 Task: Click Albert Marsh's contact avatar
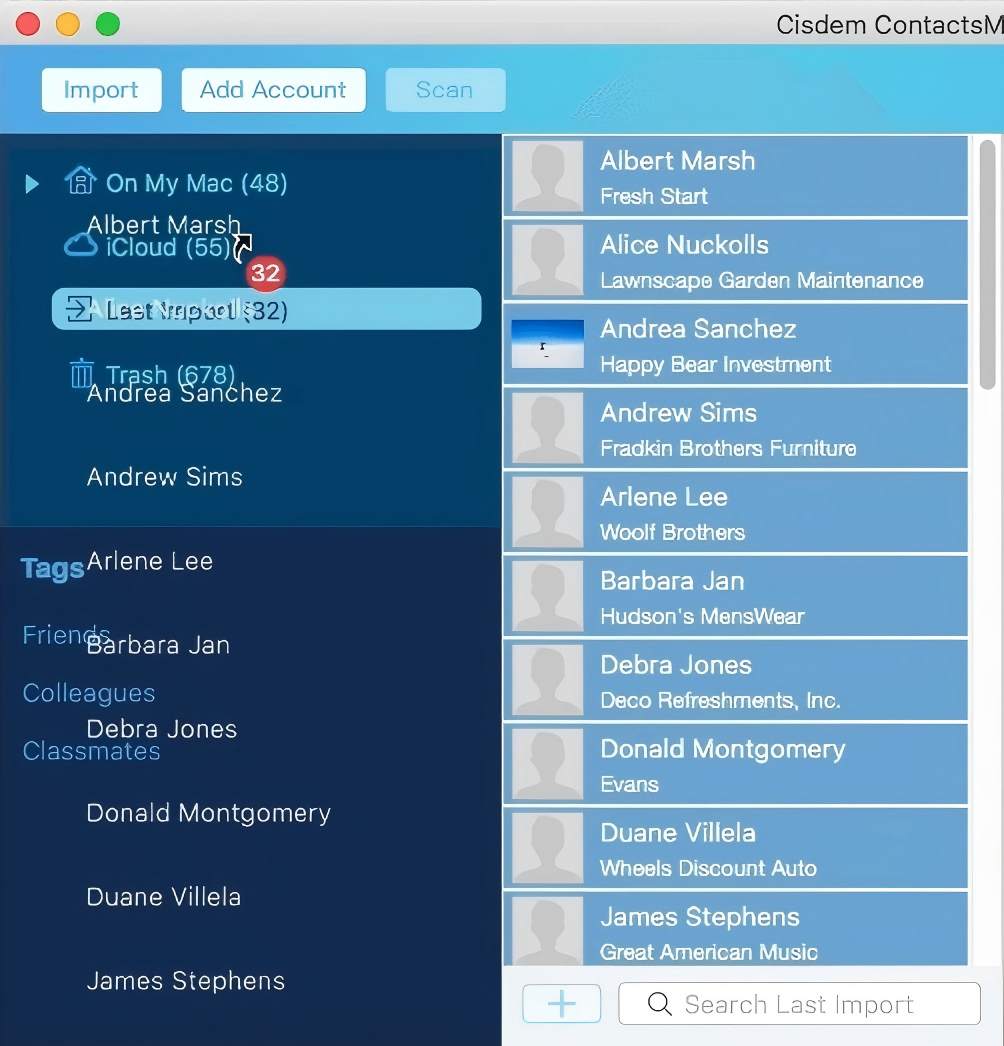point(546,175)
